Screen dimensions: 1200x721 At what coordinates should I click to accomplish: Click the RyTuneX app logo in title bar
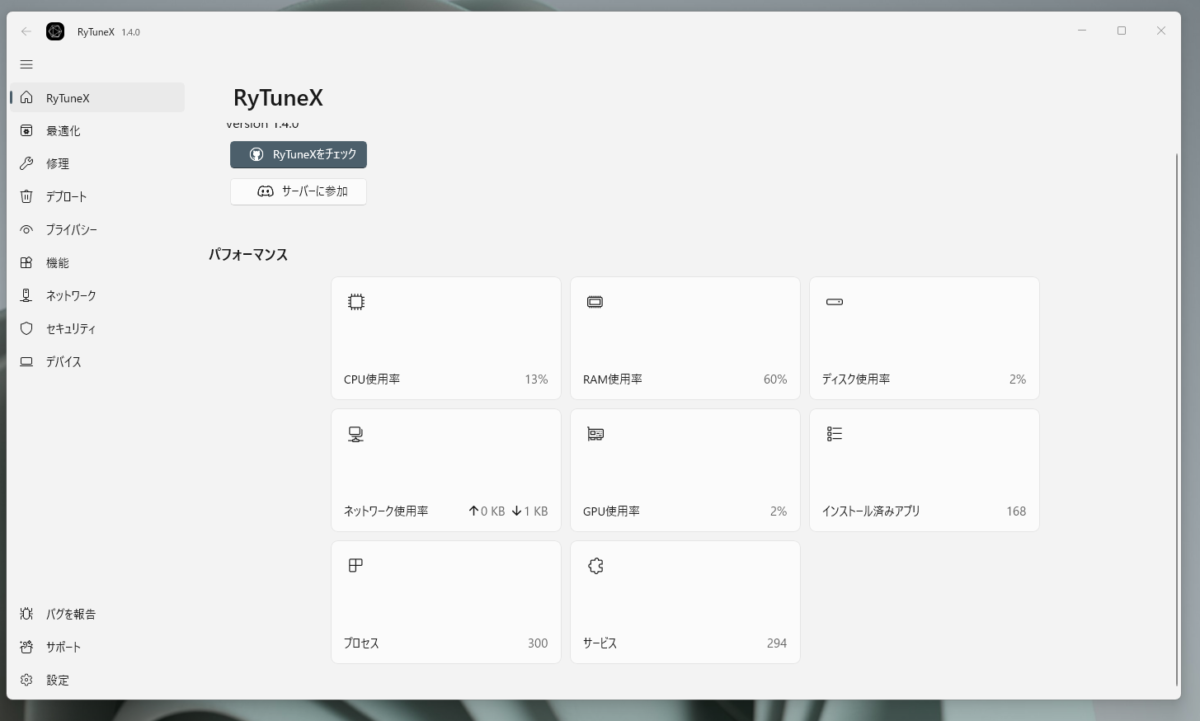coord(55,31)
